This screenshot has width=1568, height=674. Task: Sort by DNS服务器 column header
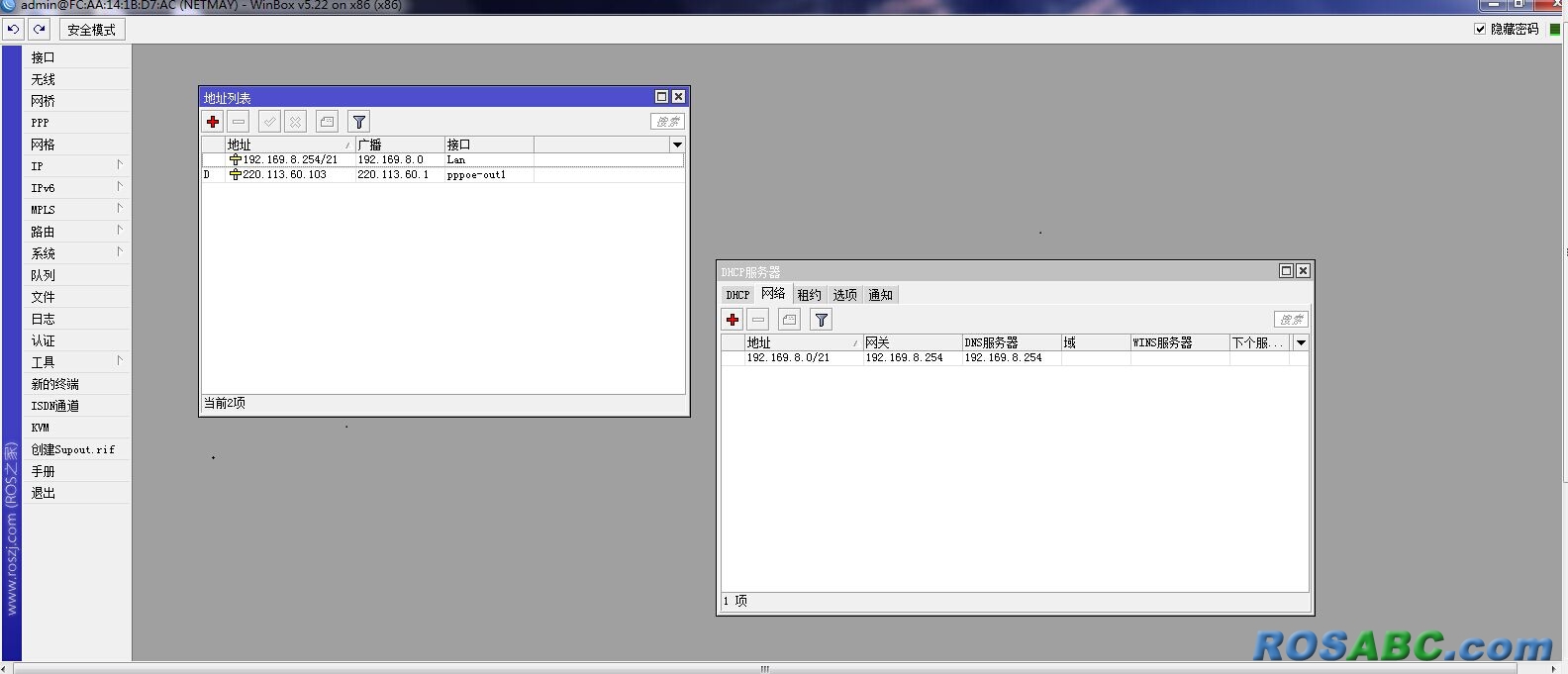click(1012, 342)
